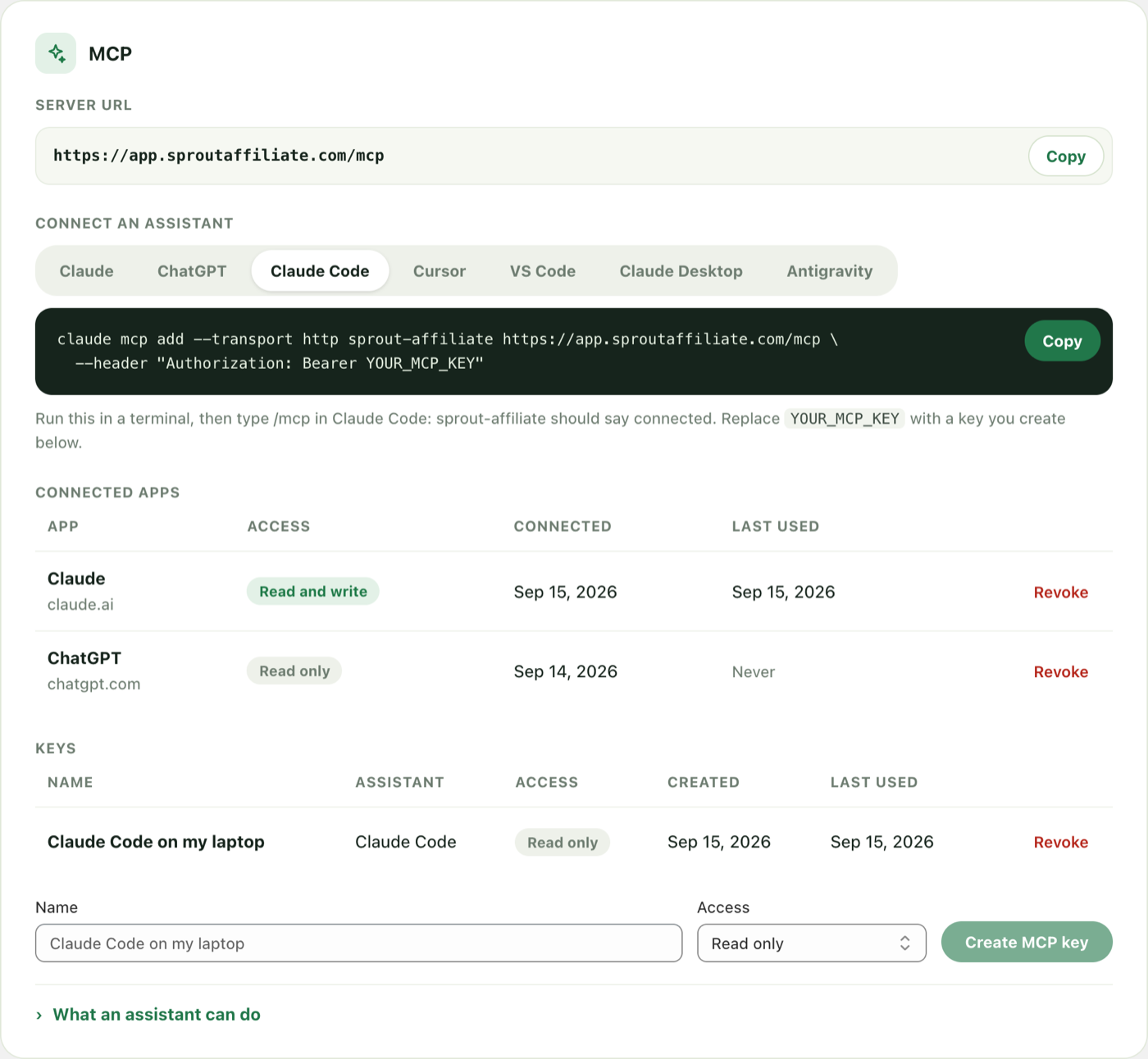1148x1059 pixels.
Task: Click the Claude app name in Connected Apps
Action: [x=76, y=579]
